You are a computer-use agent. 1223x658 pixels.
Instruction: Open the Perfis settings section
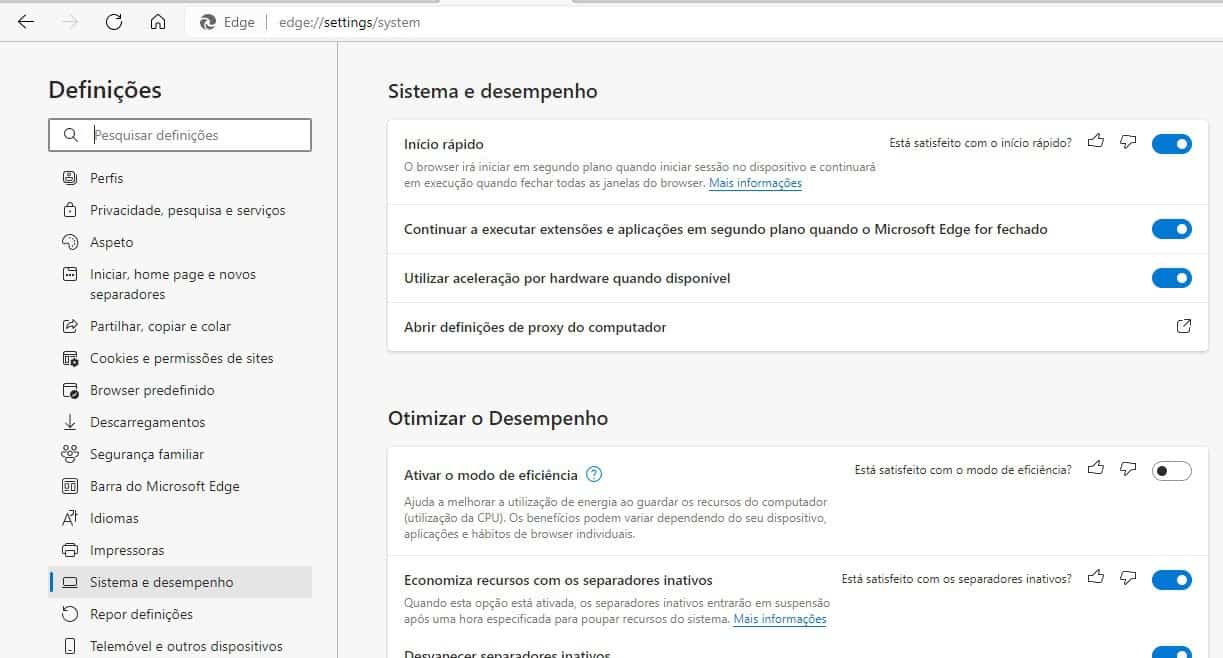pos(107,178)
